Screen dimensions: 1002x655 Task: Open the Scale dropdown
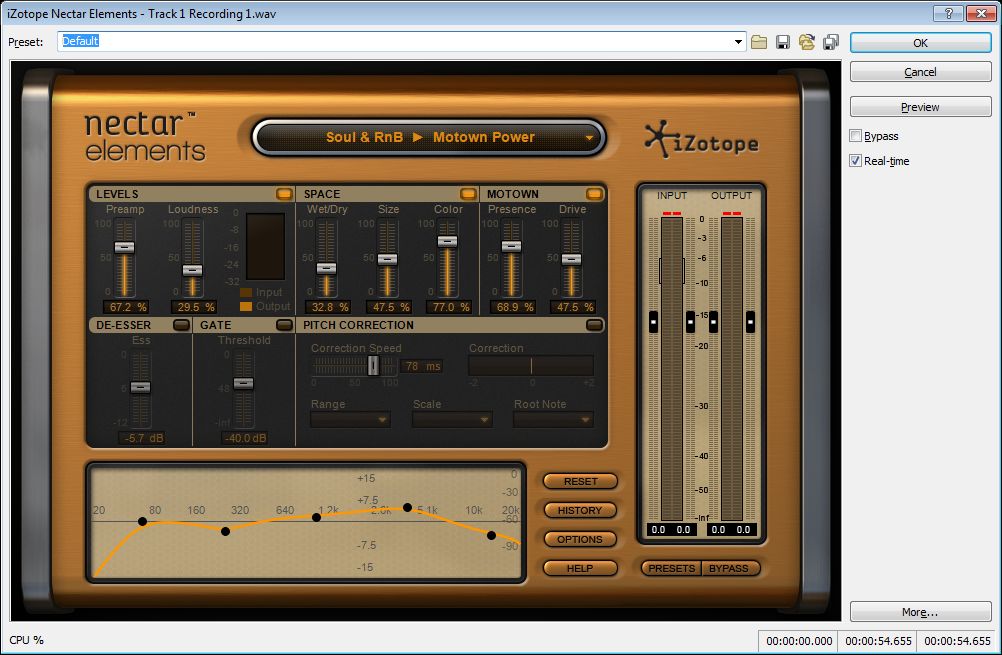452,420
